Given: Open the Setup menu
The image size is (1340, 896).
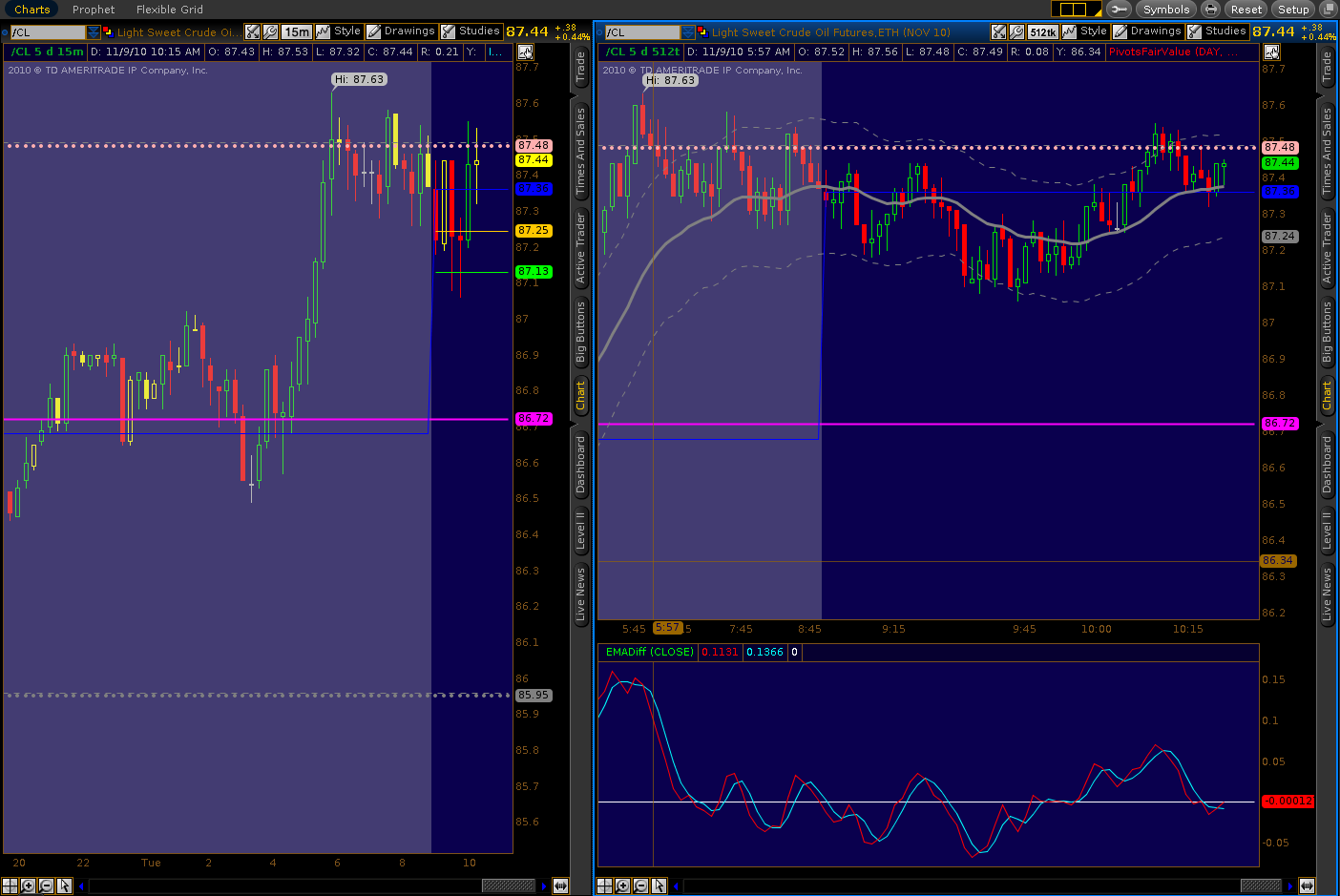Looking at the screenshot, I should click(1293, 10).
